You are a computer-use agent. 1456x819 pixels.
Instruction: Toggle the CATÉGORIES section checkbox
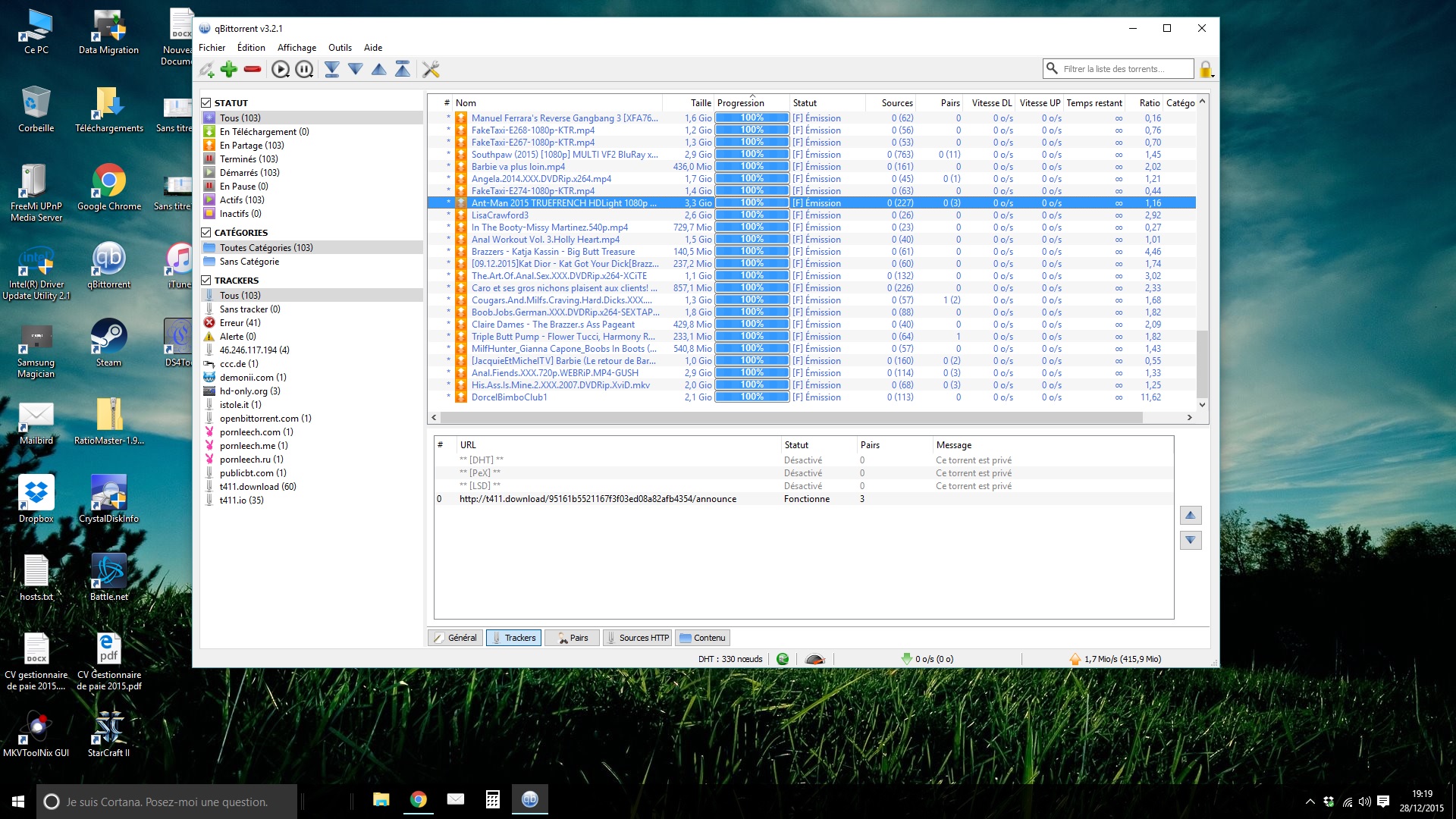point(206,232)
